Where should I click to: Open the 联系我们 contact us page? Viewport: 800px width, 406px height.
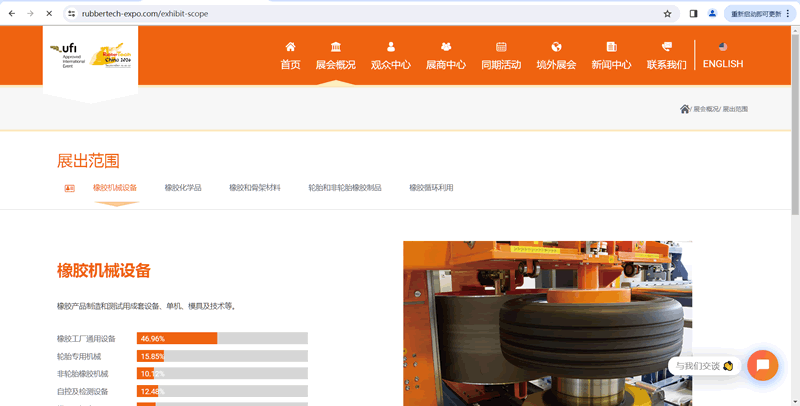(x=666, y=56)
